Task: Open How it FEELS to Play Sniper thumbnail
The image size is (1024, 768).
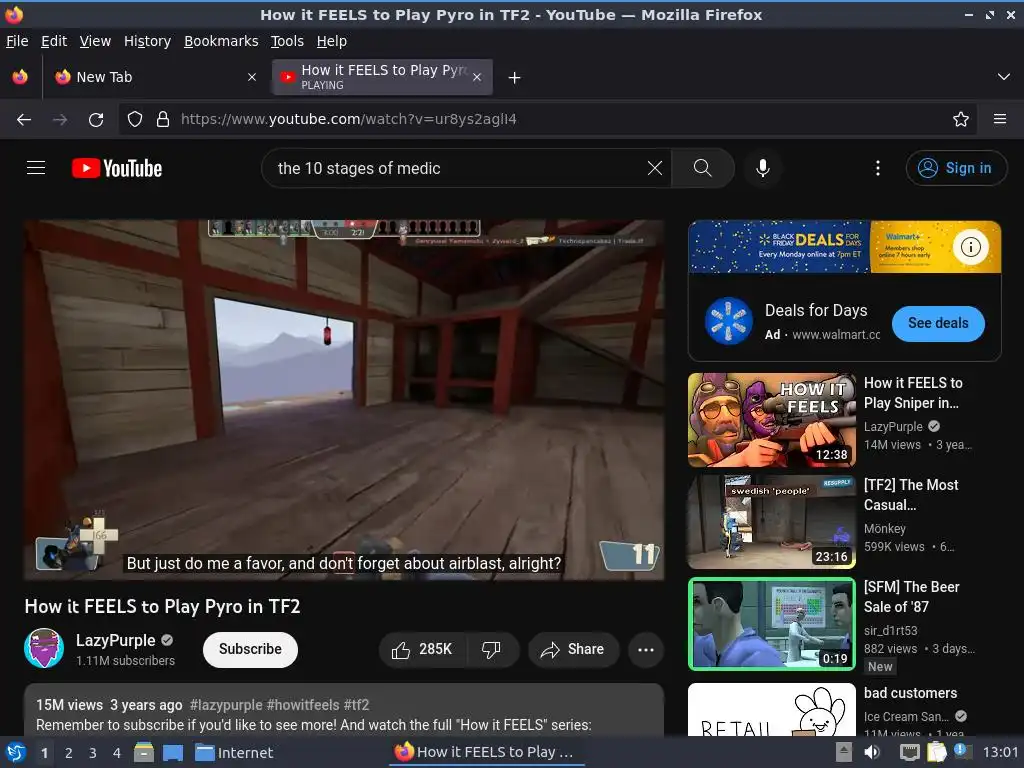Action: 771,420
